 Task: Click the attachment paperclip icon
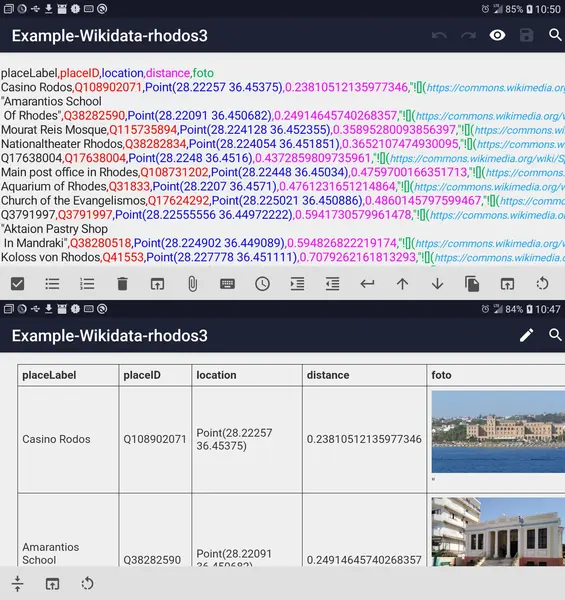click(192, 284)
